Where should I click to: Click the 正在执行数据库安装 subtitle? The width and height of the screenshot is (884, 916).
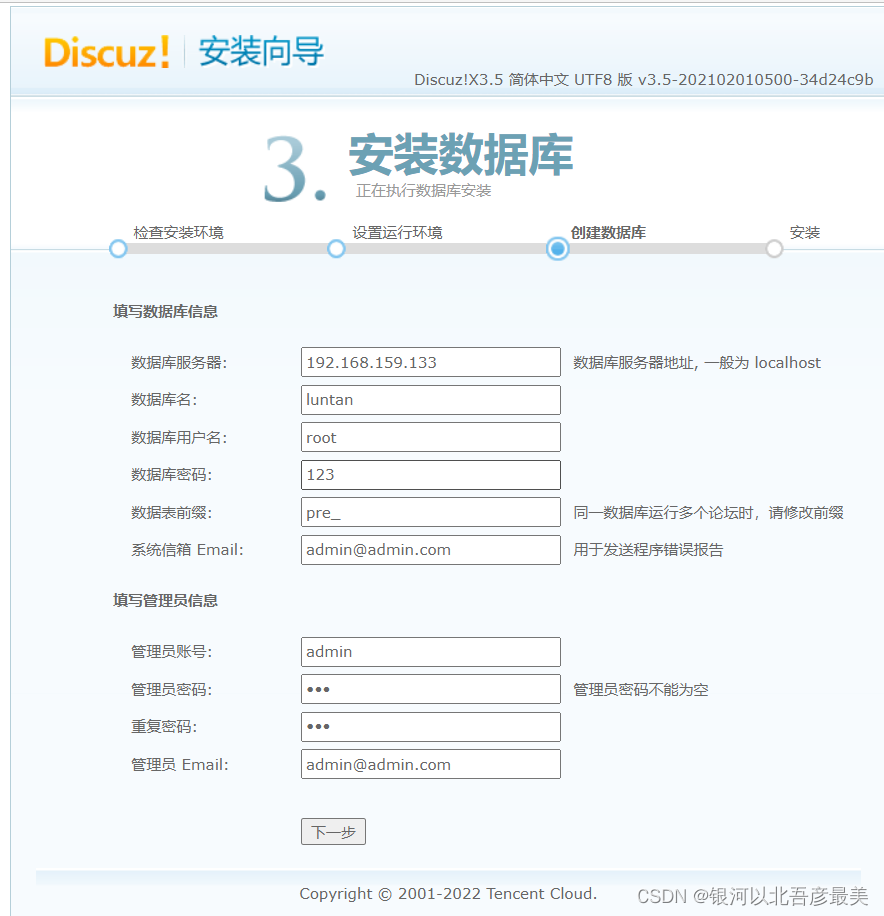424,190
